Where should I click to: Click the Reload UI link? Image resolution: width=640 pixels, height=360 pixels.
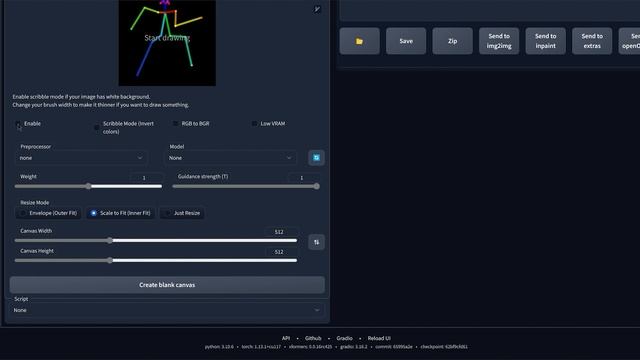[x=379, y=338]
